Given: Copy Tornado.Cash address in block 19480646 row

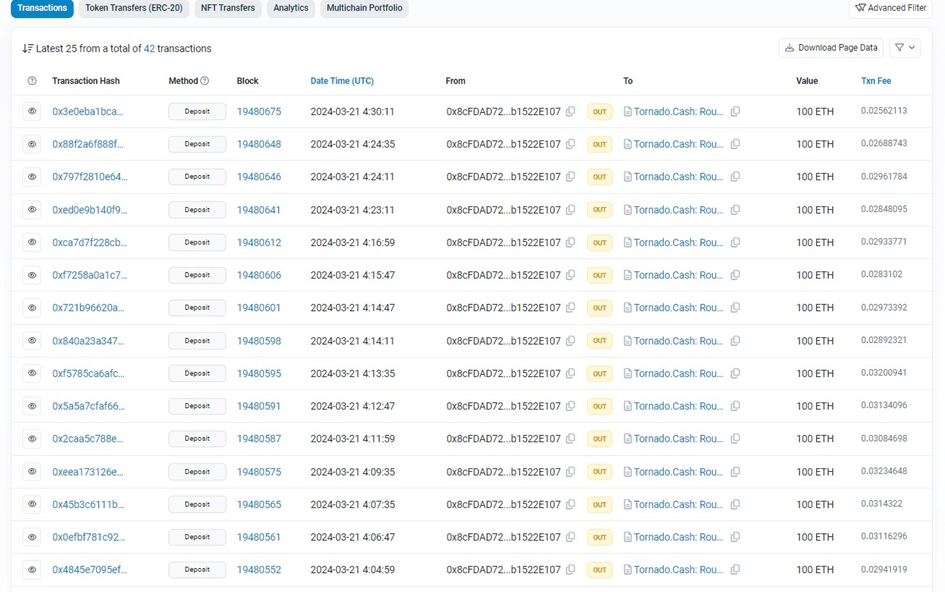Looking at the screenshot, I should click(x=735, y=177).
